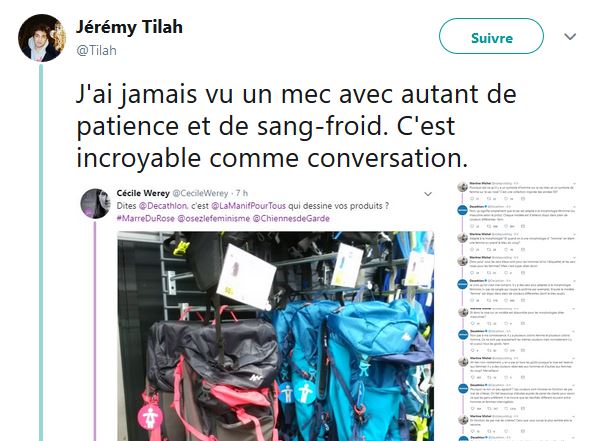Viewport: 589px width, 441px height.
Task: Open the @LaManifPourTous mention
Action: click(248, 206)
